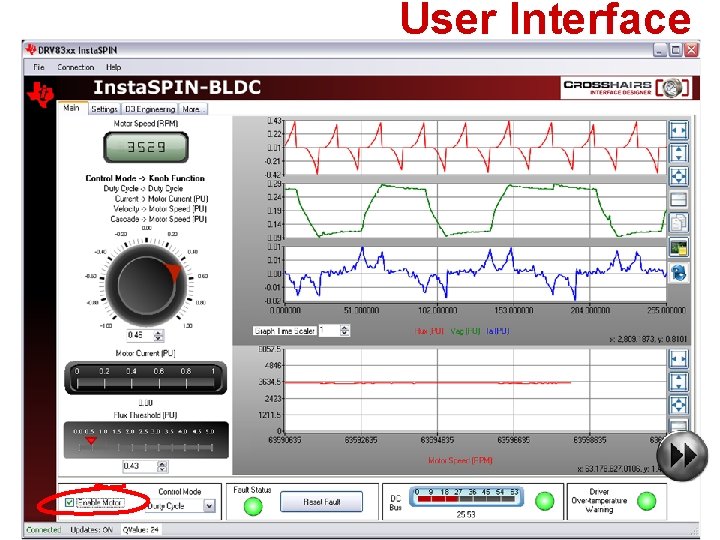Minimize the DRV83xx InstaSPIN window
720x540 pixels.
click(660, 50)
